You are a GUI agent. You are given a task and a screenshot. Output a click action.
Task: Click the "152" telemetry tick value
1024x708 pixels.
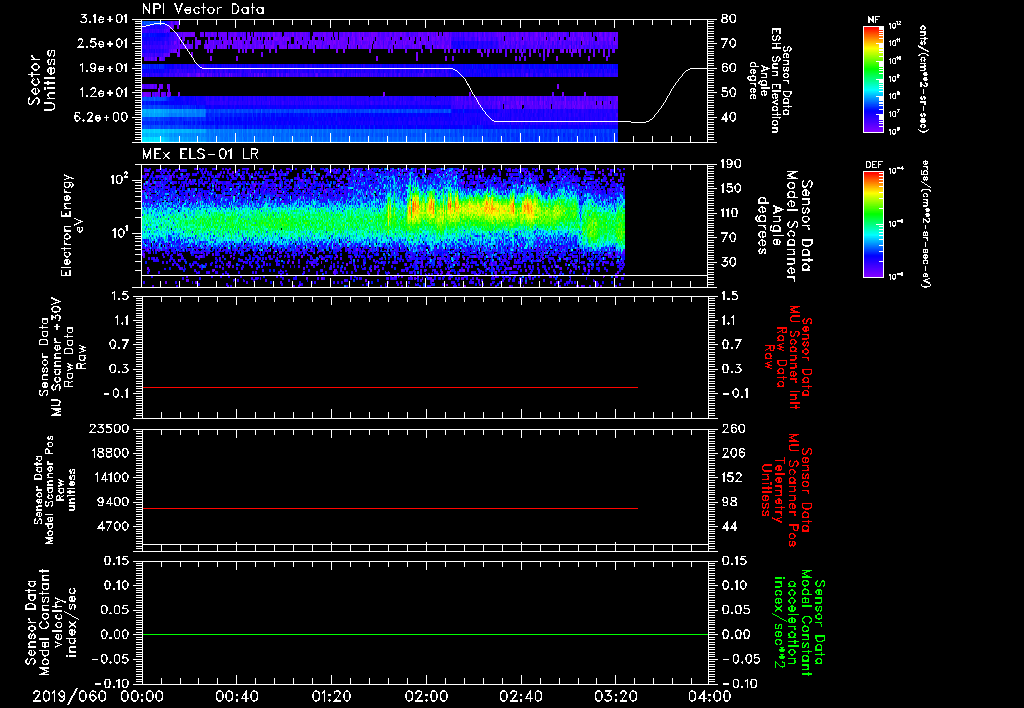click(731, 477)
